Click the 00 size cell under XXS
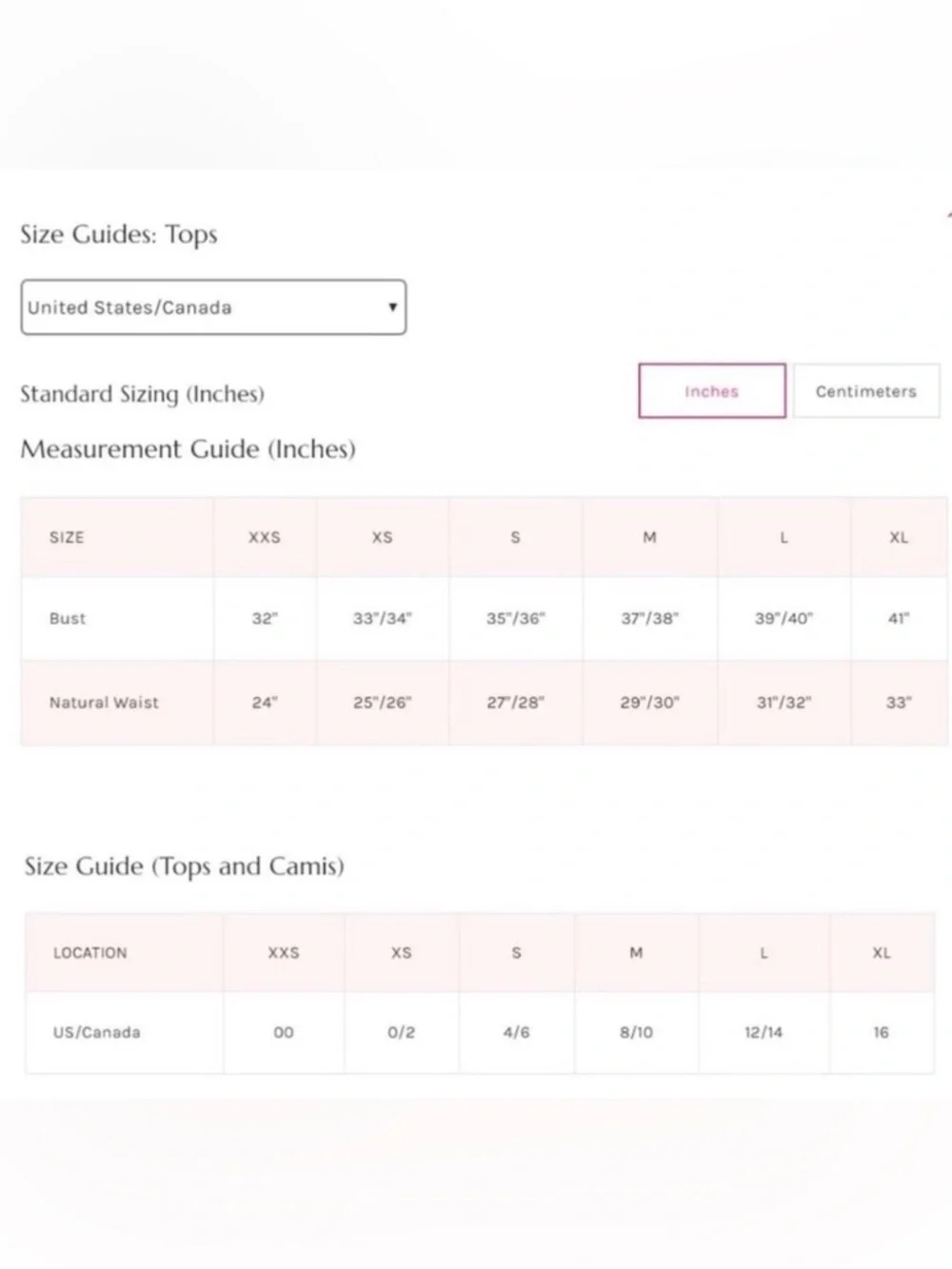This screenshot has height=1269, width=952. (x=284, y=1033)
